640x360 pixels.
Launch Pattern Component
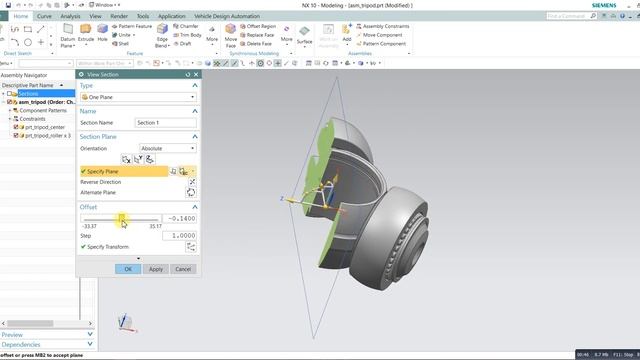(x=381, y=44)
